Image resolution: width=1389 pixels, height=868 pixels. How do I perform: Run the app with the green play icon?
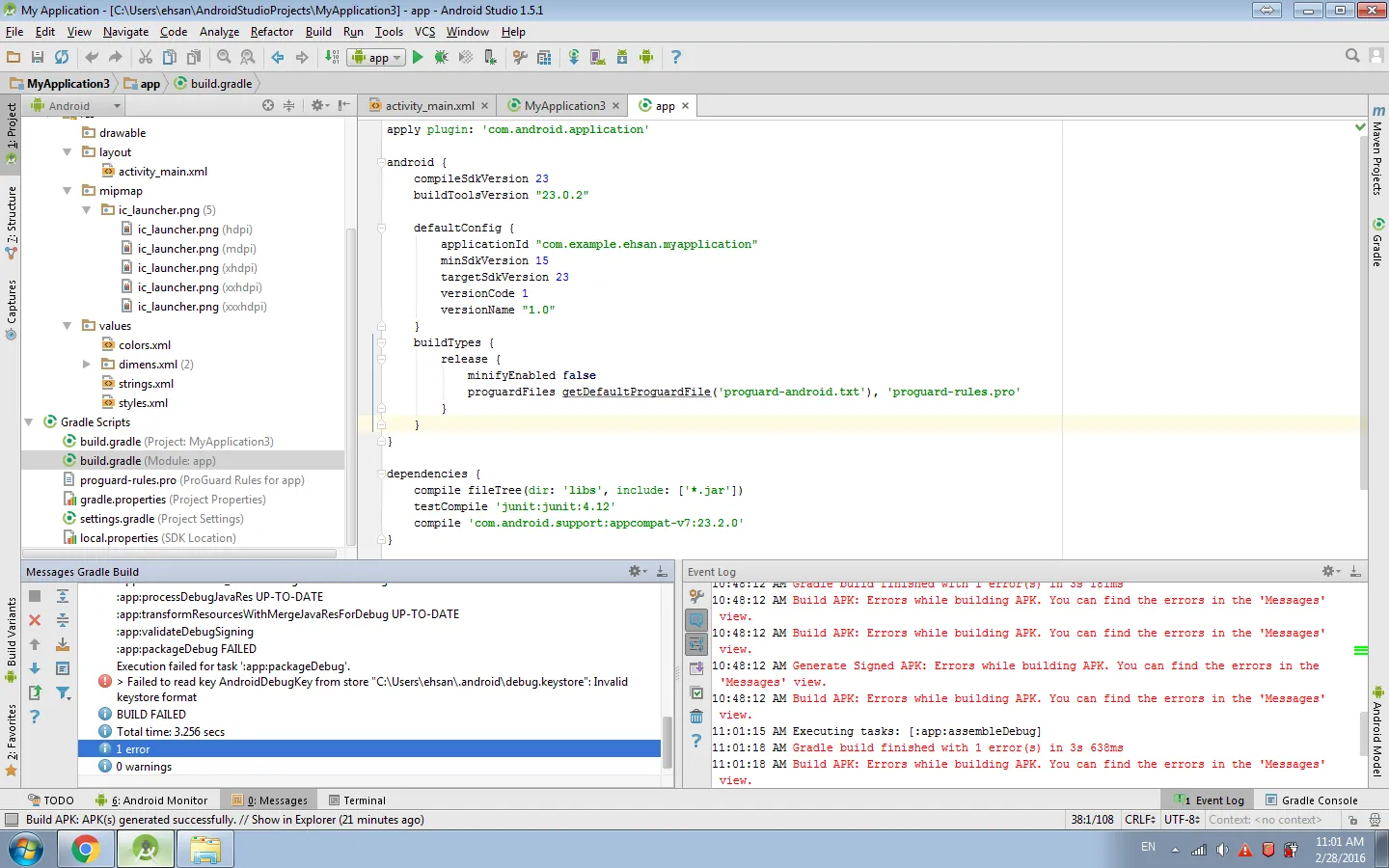(418, 58)
